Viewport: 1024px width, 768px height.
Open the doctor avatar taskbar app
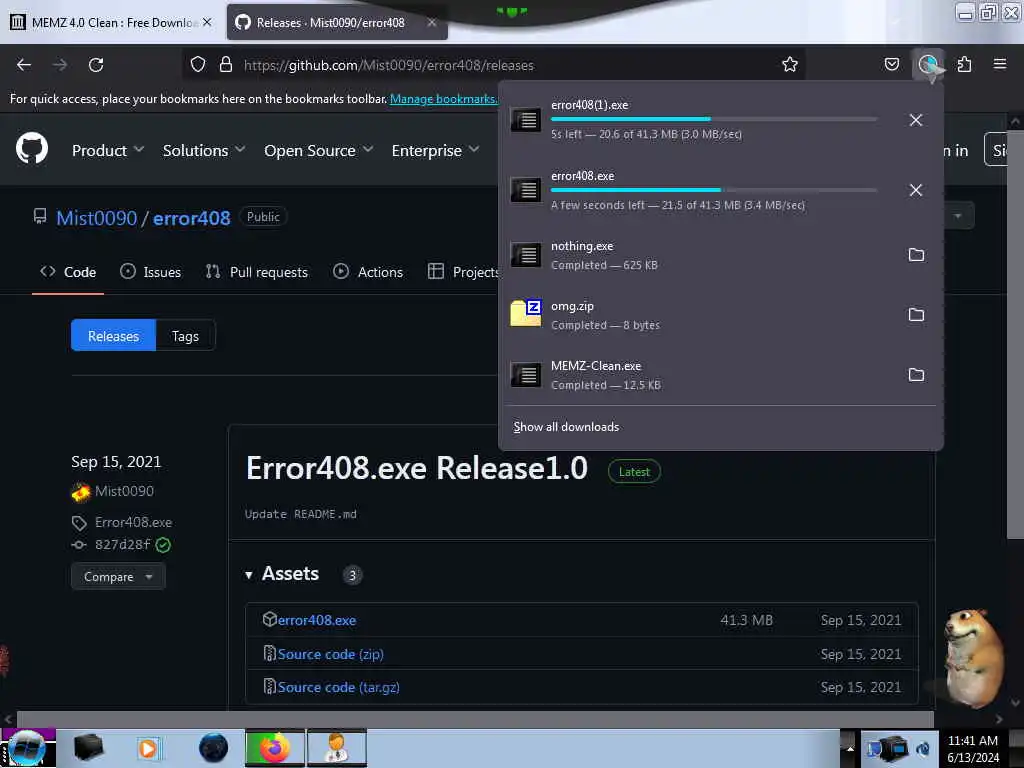[x=337, y=748]
